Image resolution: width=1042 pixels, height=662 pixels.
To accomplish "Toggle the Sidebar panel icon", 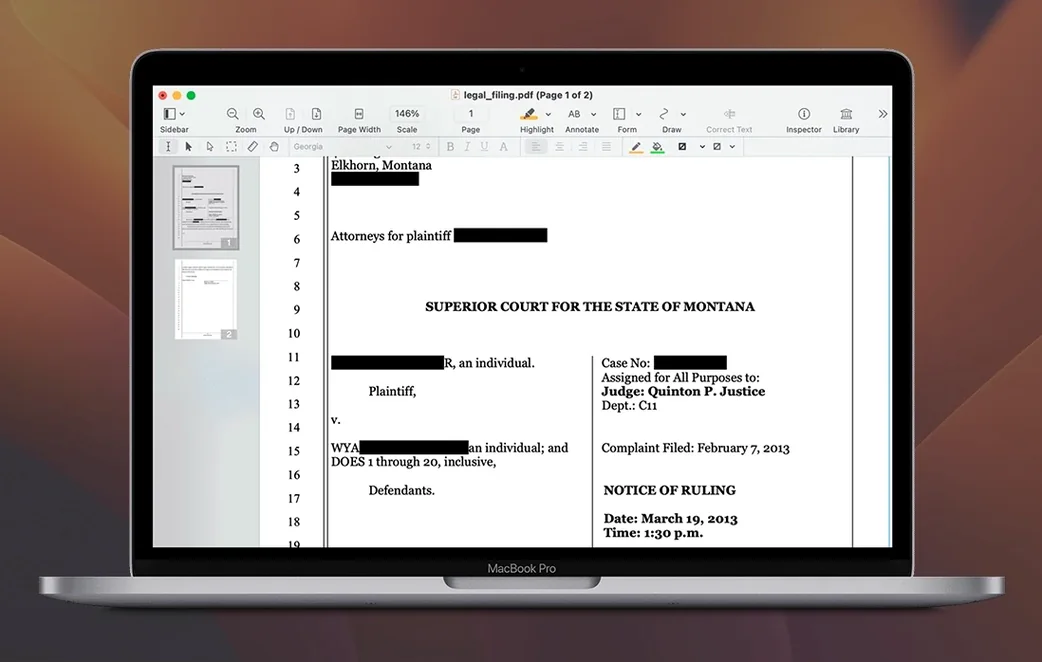I will point(169,114).
